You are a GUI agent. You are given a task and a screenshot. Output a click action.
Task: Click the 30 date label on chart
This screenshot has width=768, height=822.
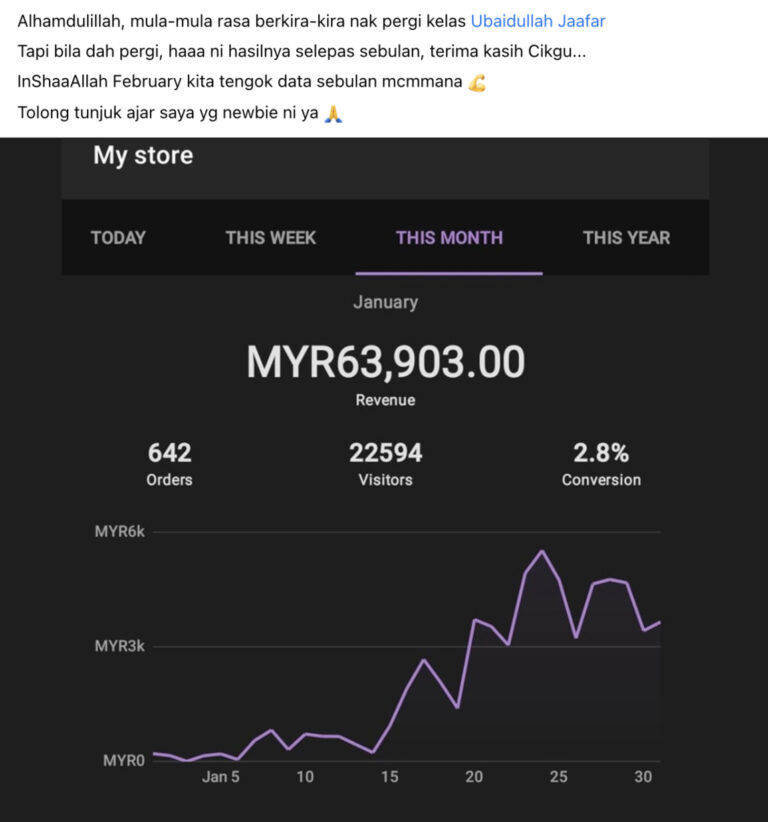coord(643,777)
